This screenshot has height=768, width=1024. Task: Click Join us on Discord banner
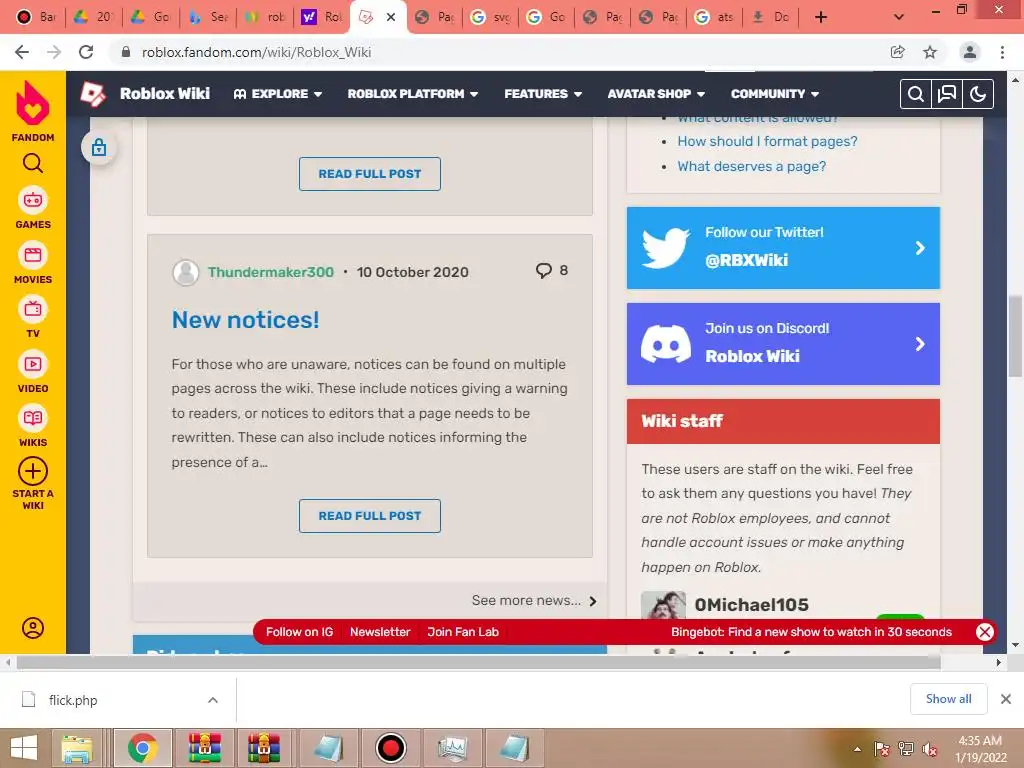[x=783, y=344]
